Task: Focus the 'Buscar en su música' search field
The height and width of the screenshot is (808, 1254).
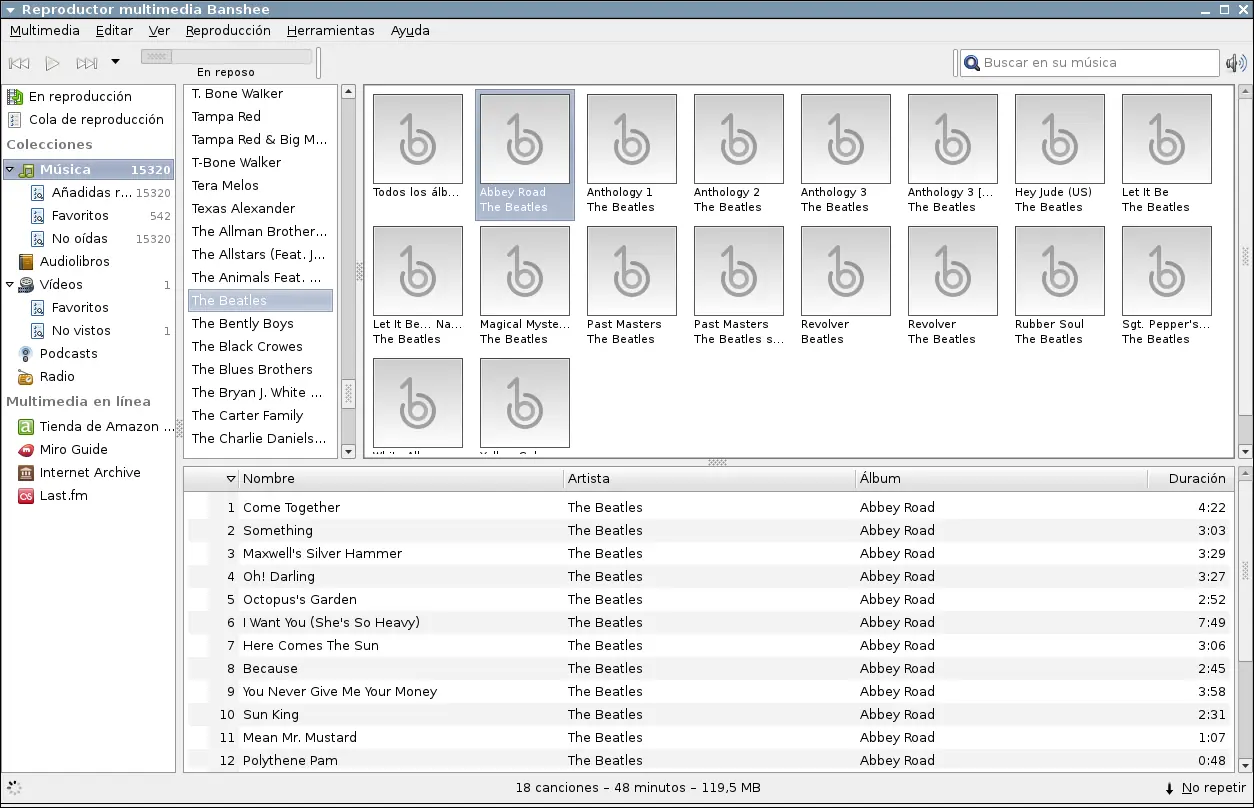Action: [x=1090, y=63]
